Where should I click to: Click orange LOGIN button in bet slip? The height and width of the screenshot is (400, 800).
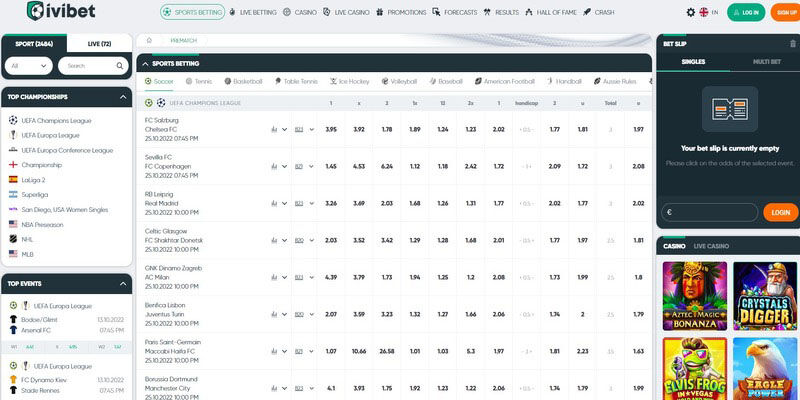[x=781, y=212]
